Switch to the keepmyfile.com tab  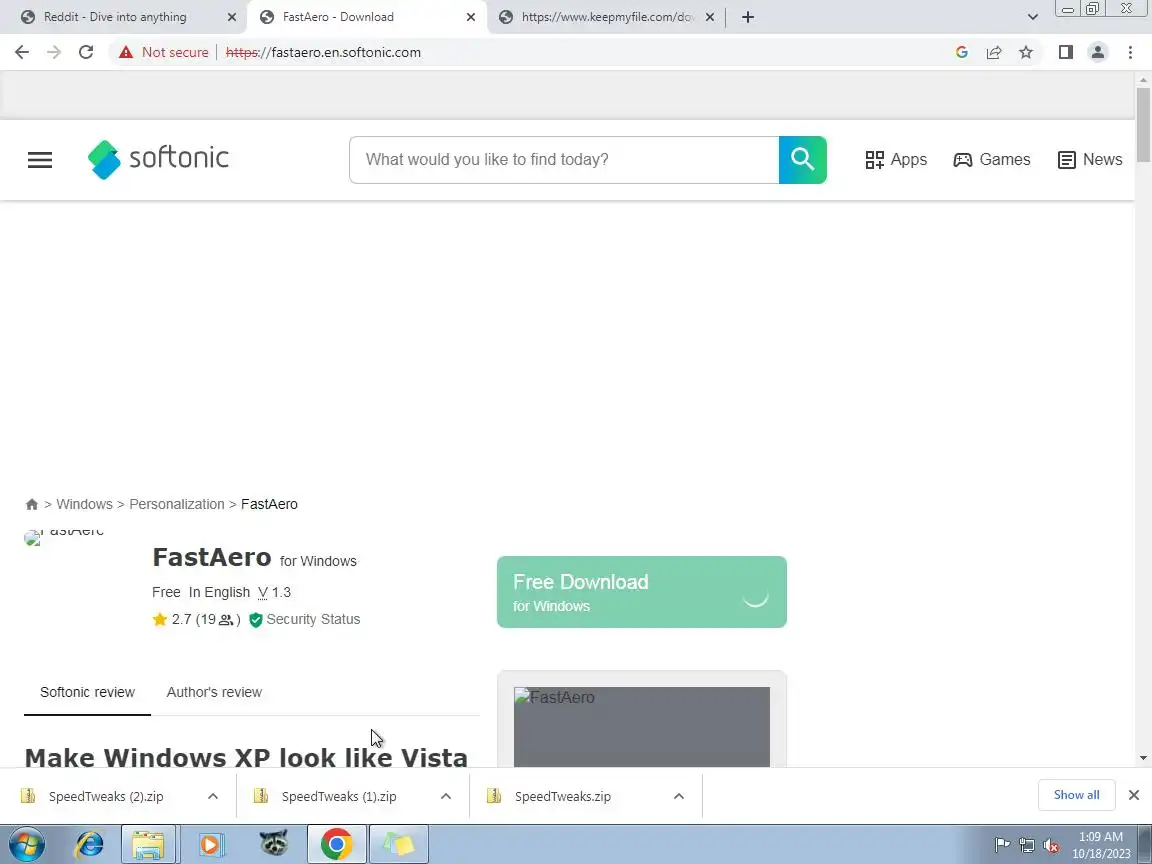tap(606, 17)
